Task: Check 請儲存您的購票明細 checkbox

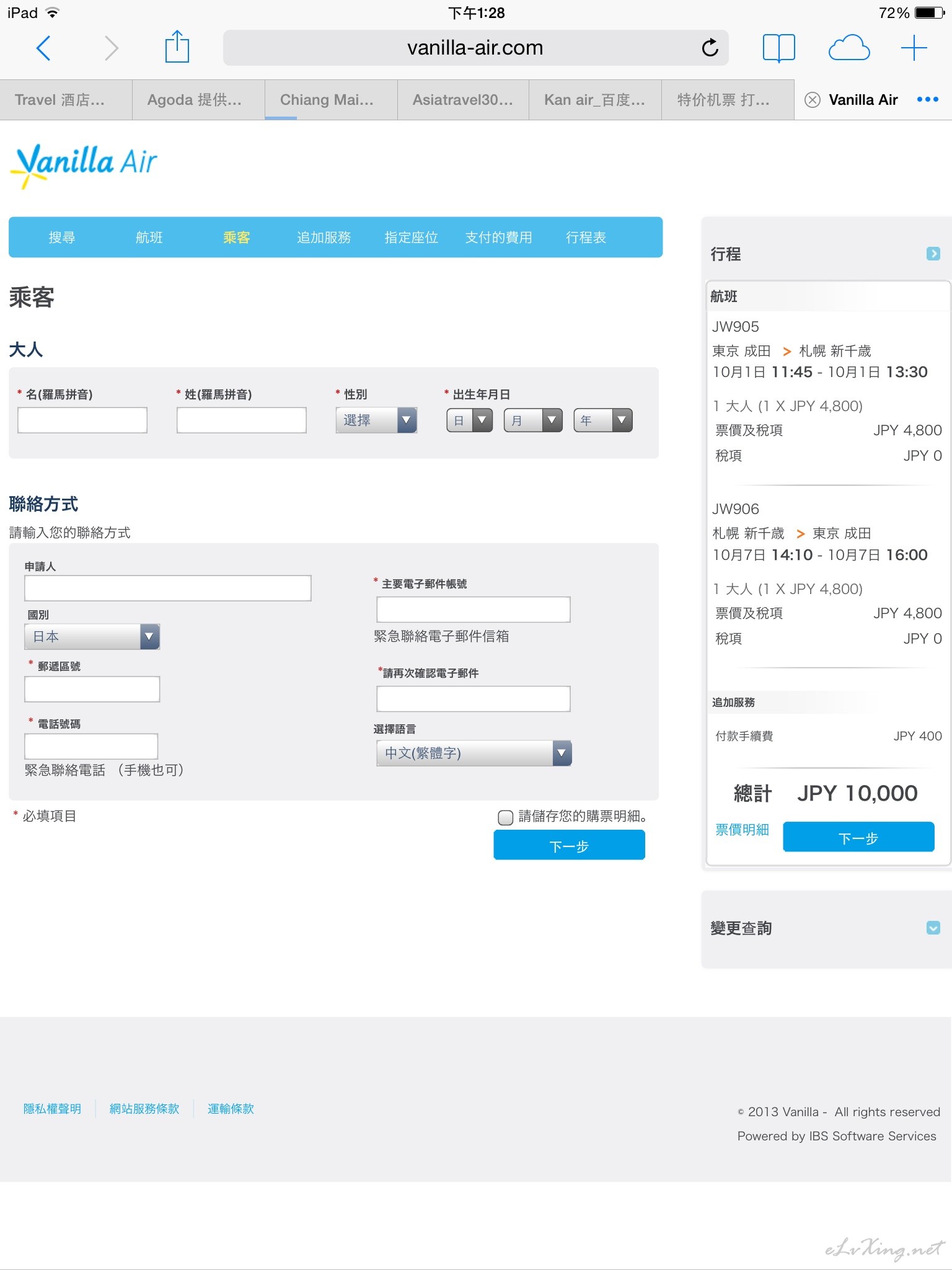Action: pyautogui.click(x=506, y=817)
